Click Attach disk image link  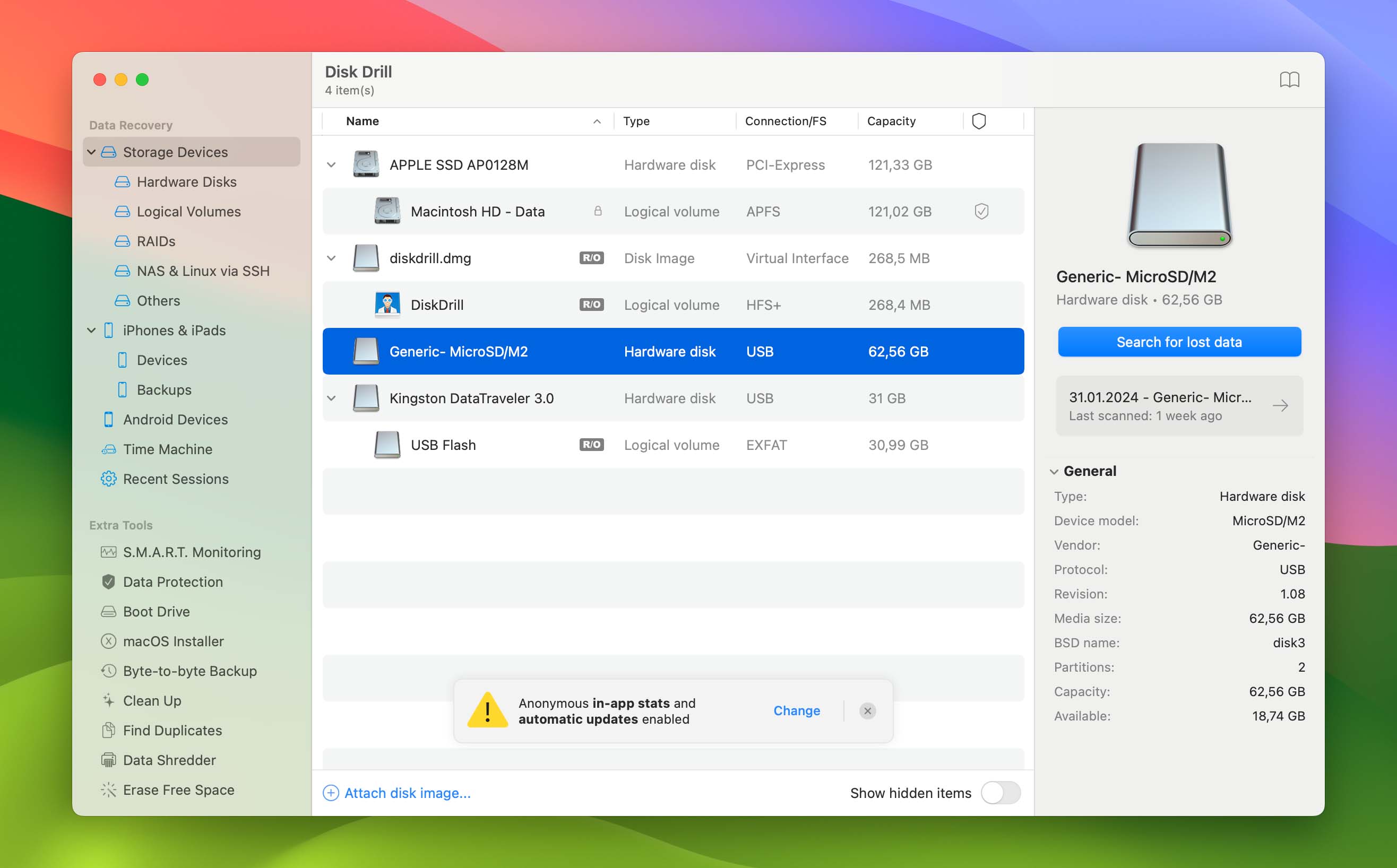[x=397, y=793]
